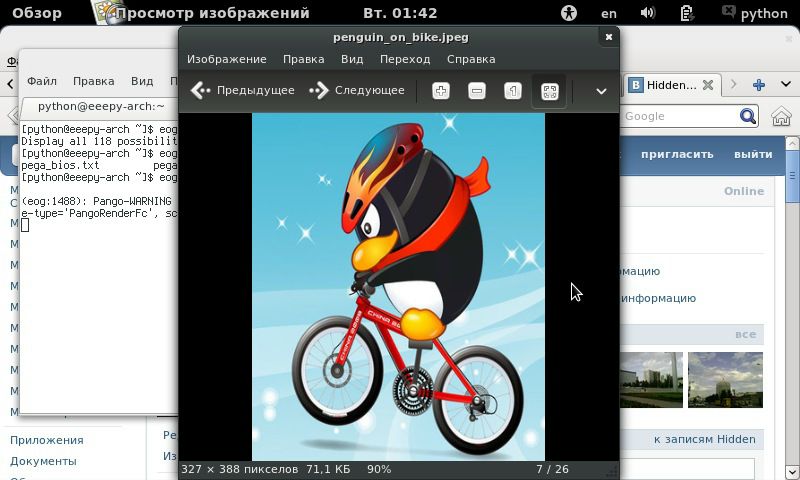Open the volume control in top panel
The image size is (800, 480).
(x=647, y=13)
